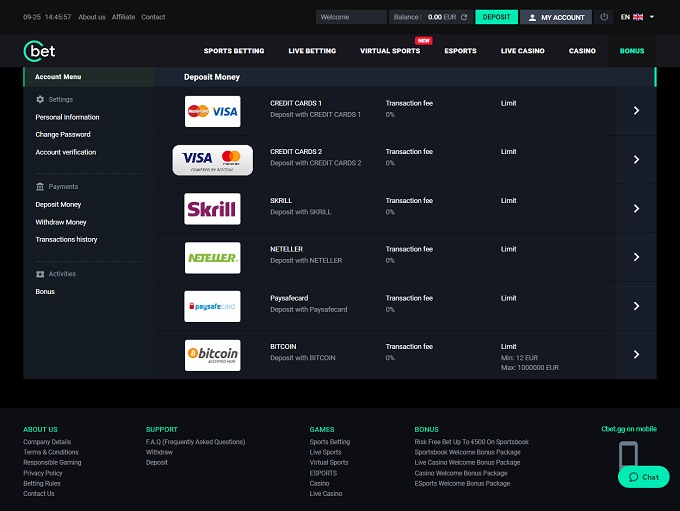Open Change Password
Screen dimensions: 680x511
coord(63,134)
